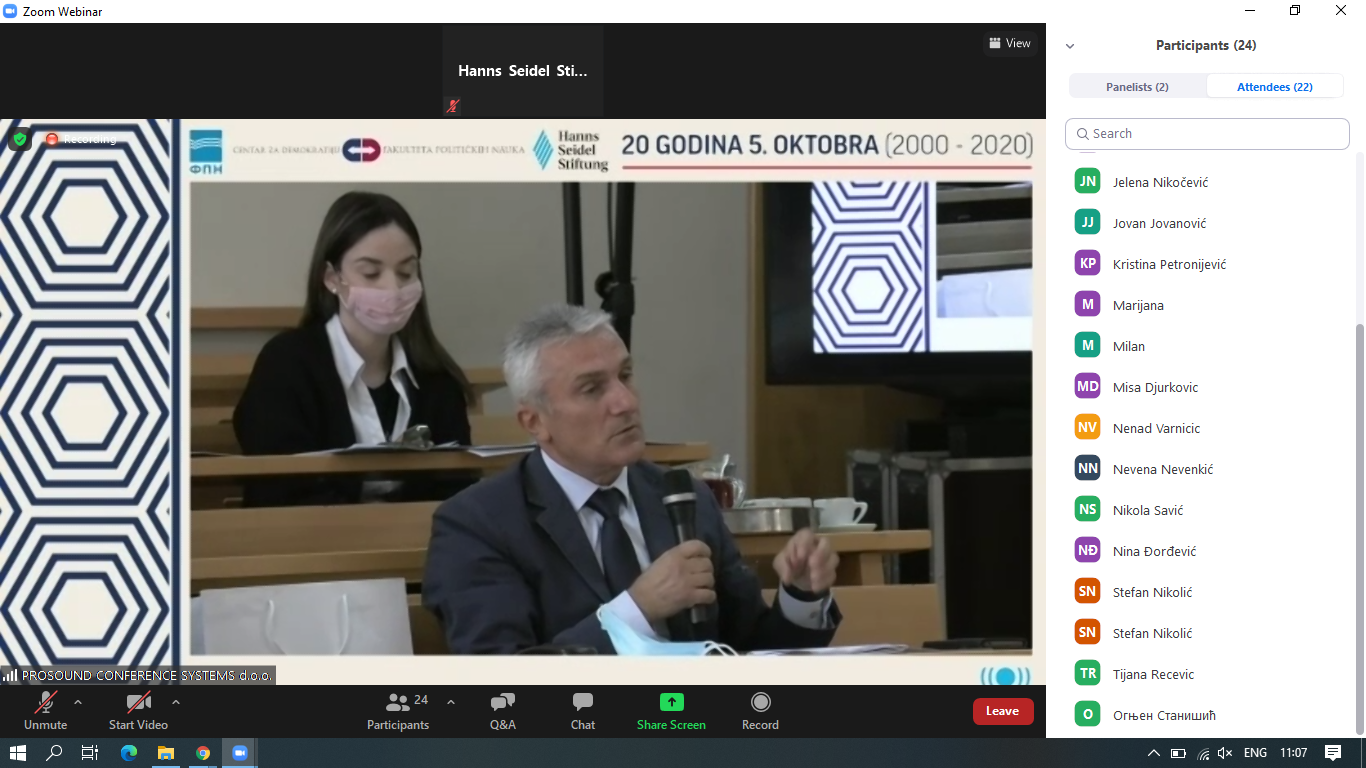Click the TR avatar for Tijana Recevic
Image resolution: width=1366 pixels, height=768 pixels.
(1087, 673)
